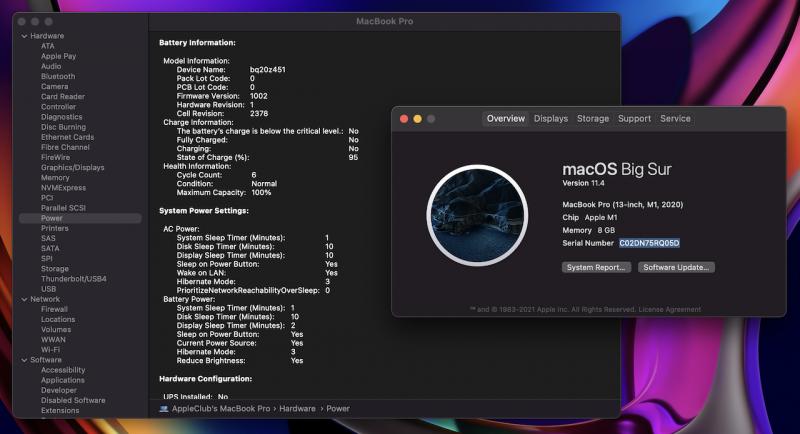Open Storage under Hardware
800x434 pixels.
(x=55, y=269)
